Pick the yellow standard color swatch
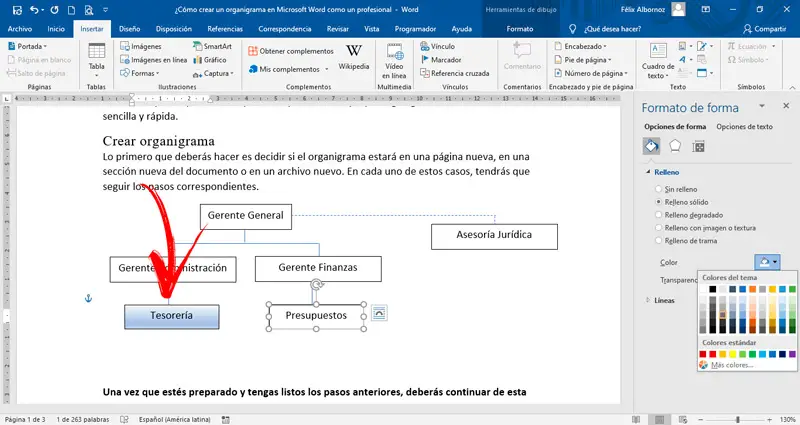The width and height of the screenshot is (800, 425). coord(733,354)
